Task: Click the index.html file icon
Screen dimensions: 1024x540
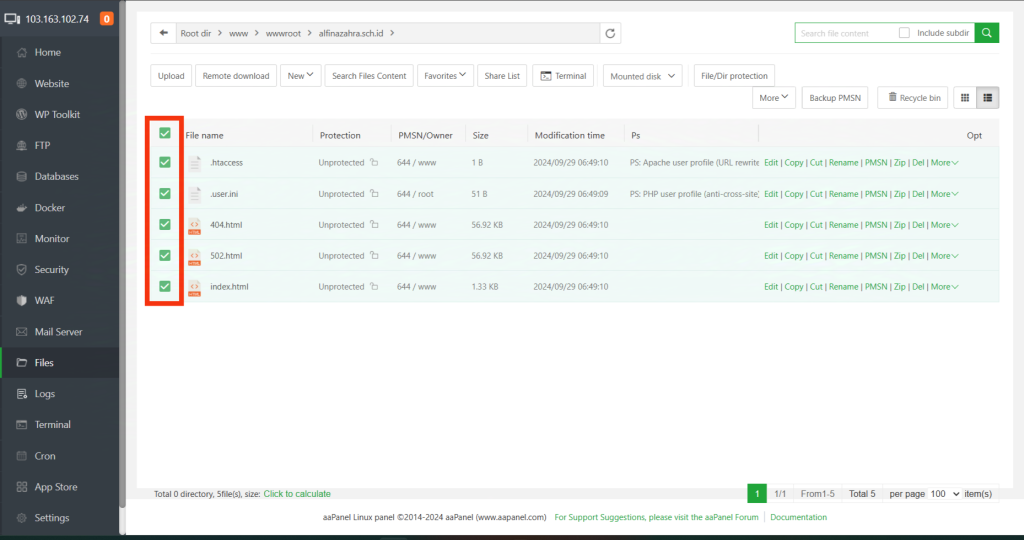Action: [x=195, y=287]
